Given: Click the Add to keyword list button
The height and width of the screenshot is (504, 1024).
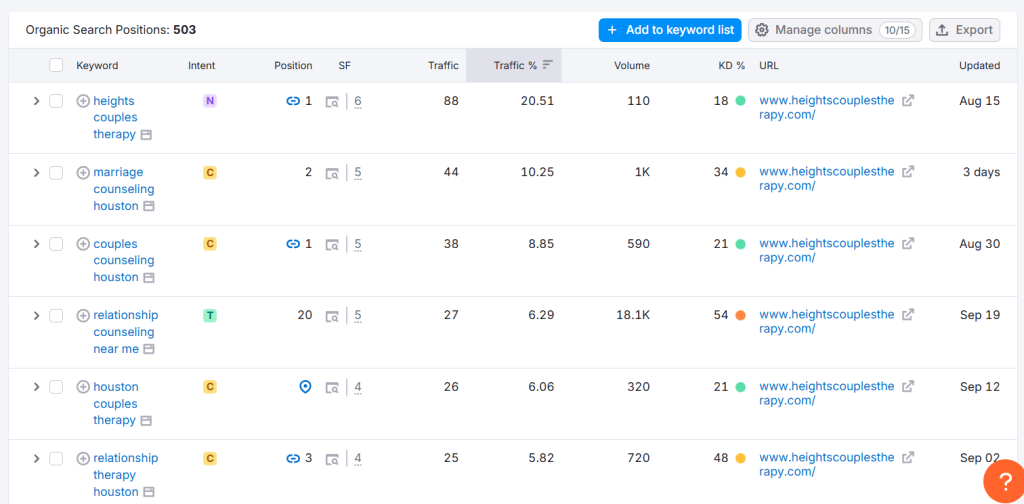Looking at the screenshot, I should click(670, 30).
